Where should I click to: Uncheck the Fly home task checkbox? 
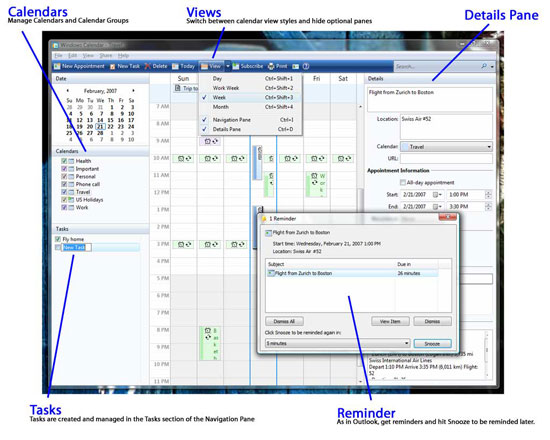tap(58, 239)
